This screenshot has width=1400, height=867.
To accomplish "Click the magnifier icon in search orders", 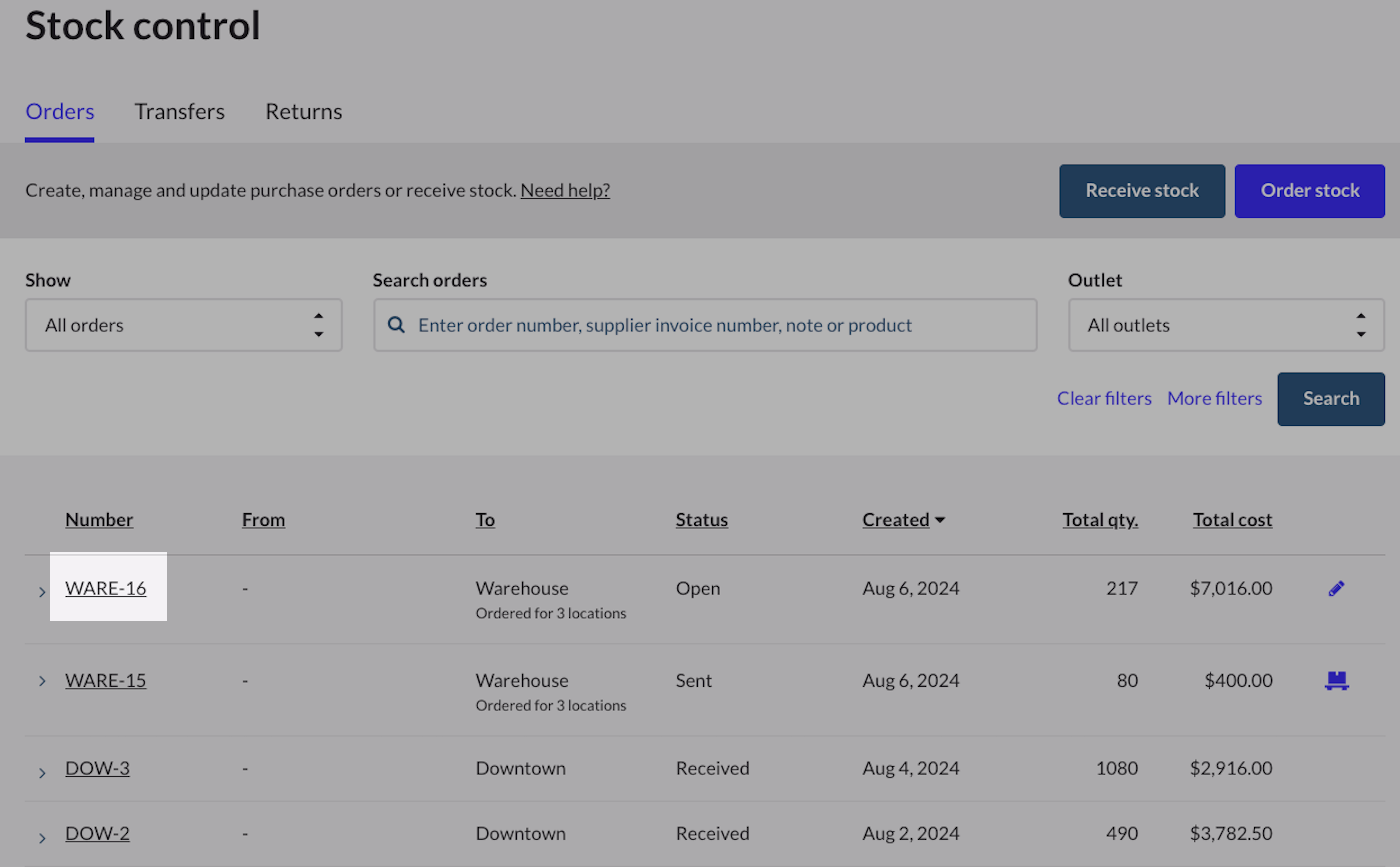I will tap(396, 325).
